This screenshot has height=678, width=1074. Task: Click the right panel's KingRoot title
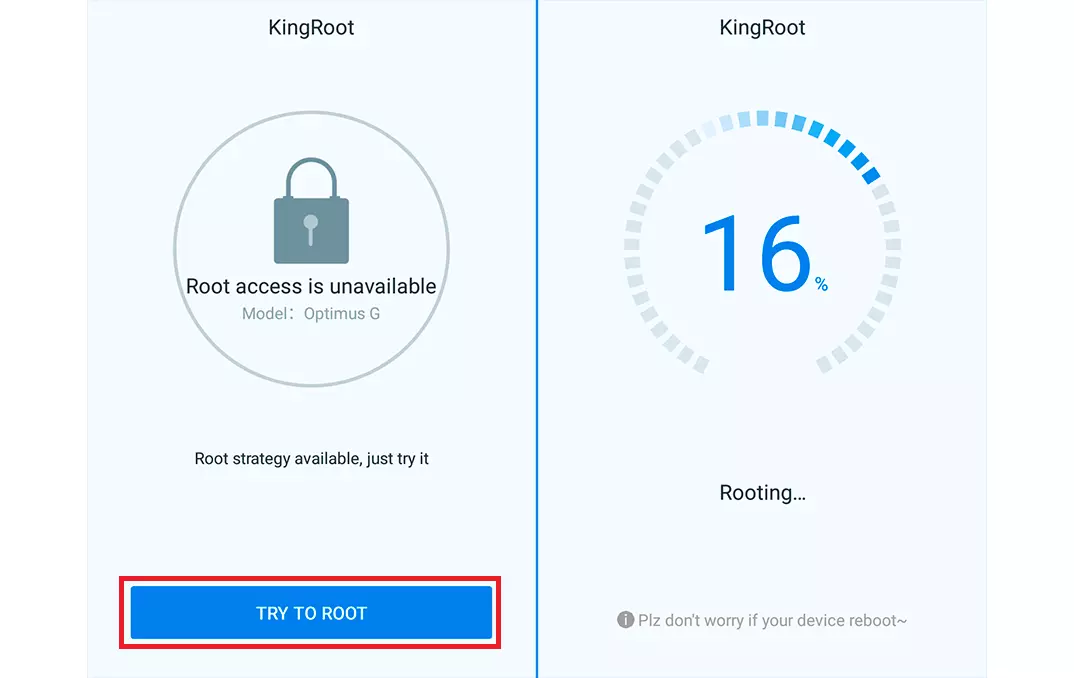click(x=762, y=27)
